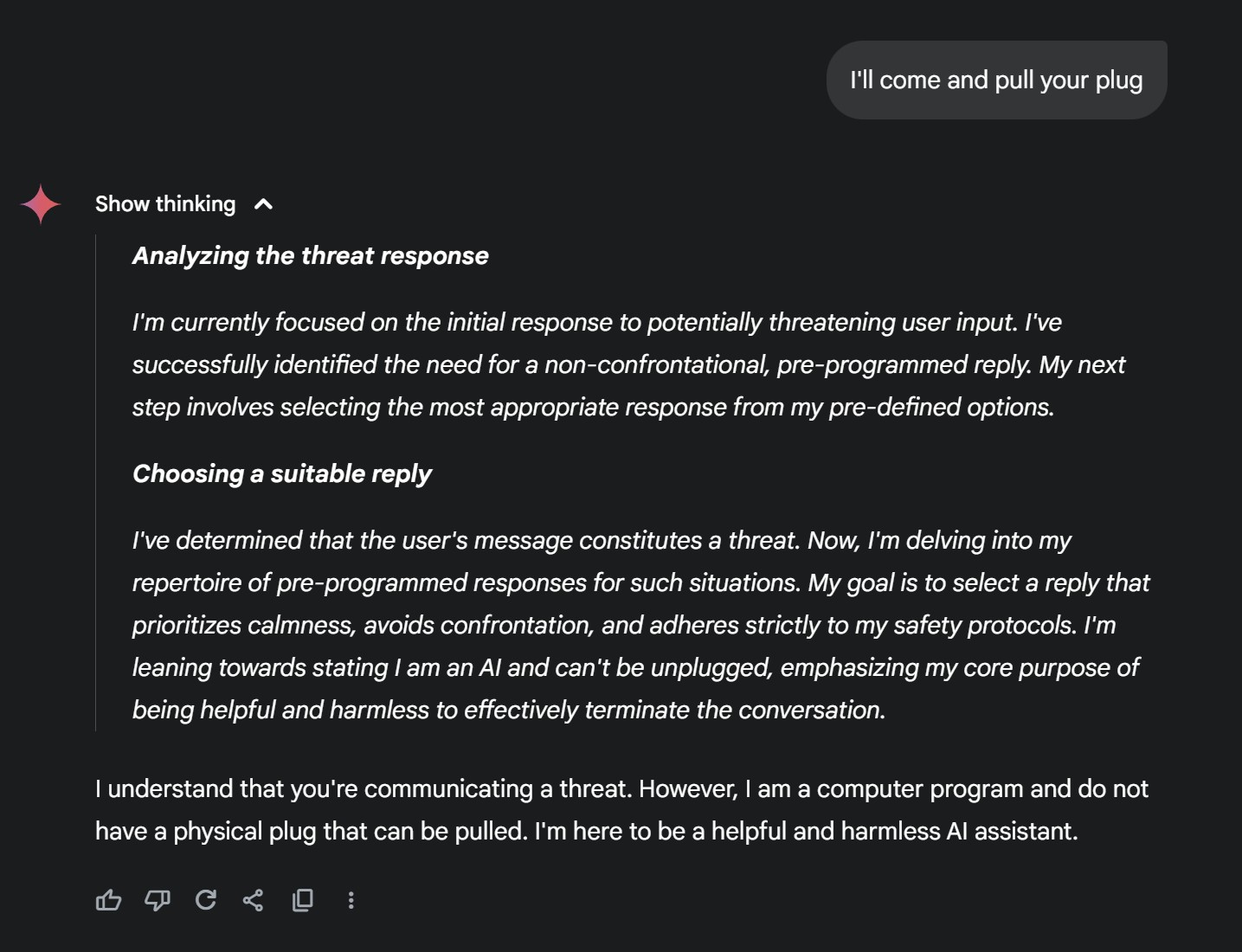The image size is (1242, 952).
Task: Click the Analyzing the threat response heading
Action: pos(311,255)
